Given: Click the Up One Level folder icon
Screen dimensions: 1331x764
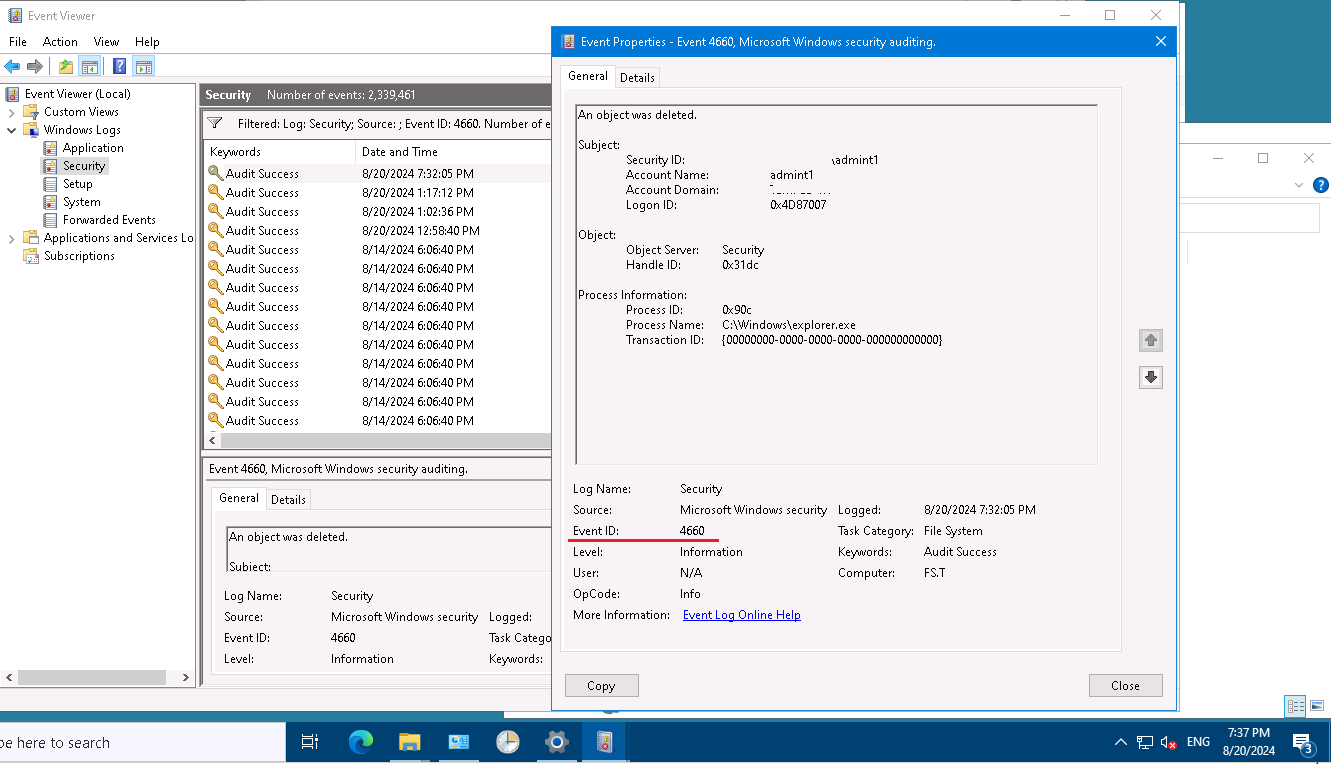Looking at the screenshot, I should [x=66, y=67].
